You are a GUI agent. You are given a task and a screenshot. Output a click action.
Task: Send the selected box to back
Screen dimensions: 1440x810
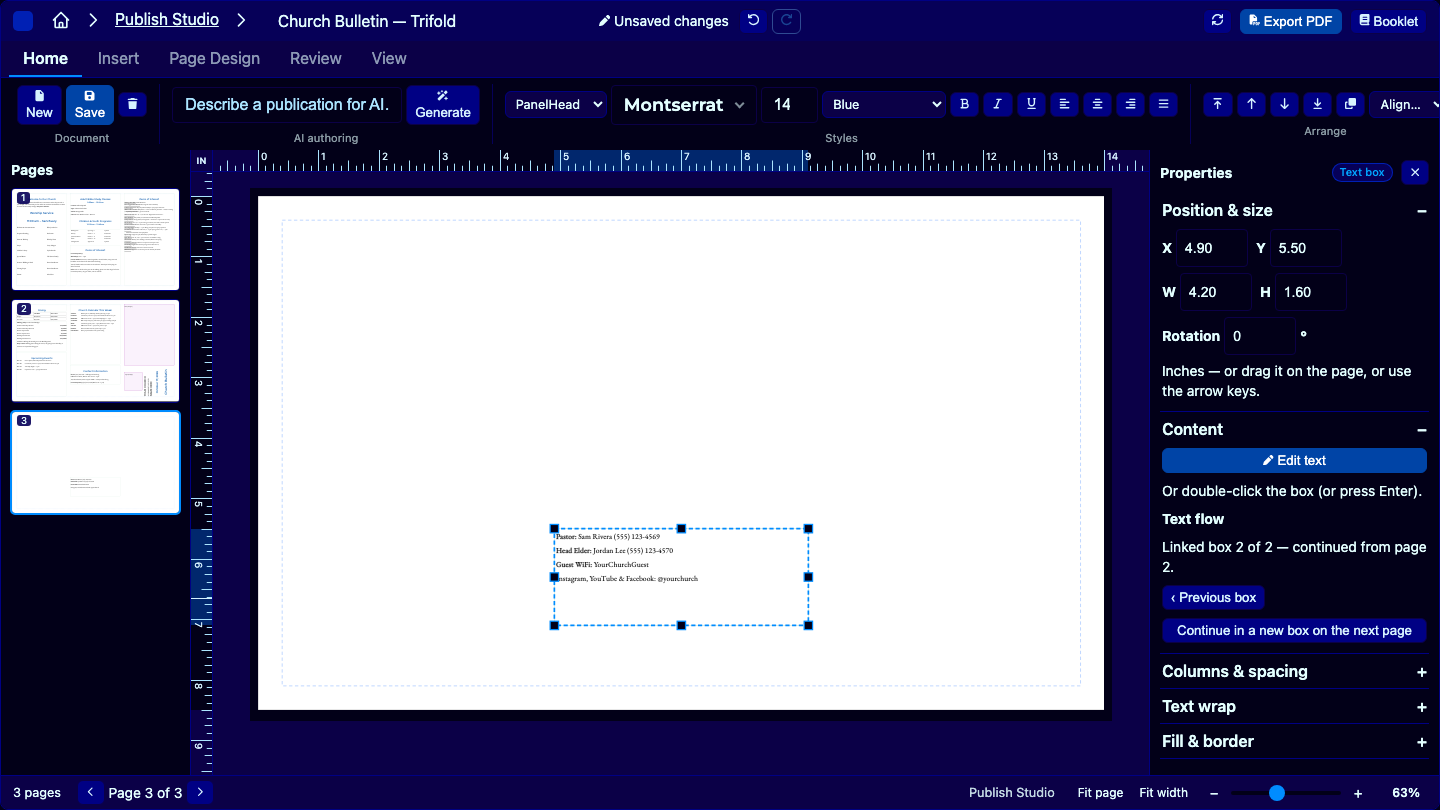pyautogui.click(x=1318, y=104)
